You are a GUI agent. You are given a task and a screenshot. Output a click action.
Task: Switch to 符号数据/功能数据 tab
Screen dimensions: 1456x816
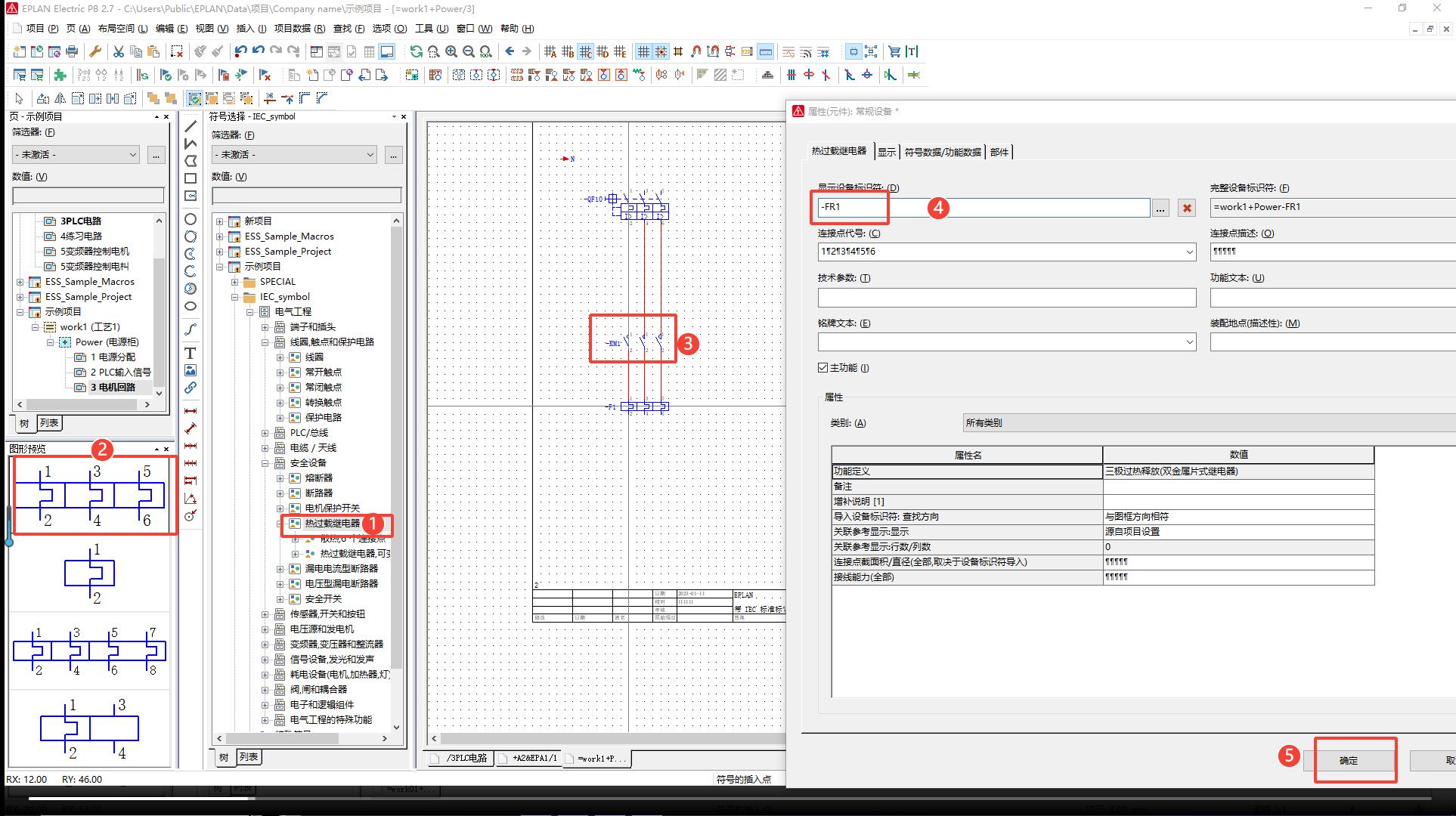click(x=942, y=152)
